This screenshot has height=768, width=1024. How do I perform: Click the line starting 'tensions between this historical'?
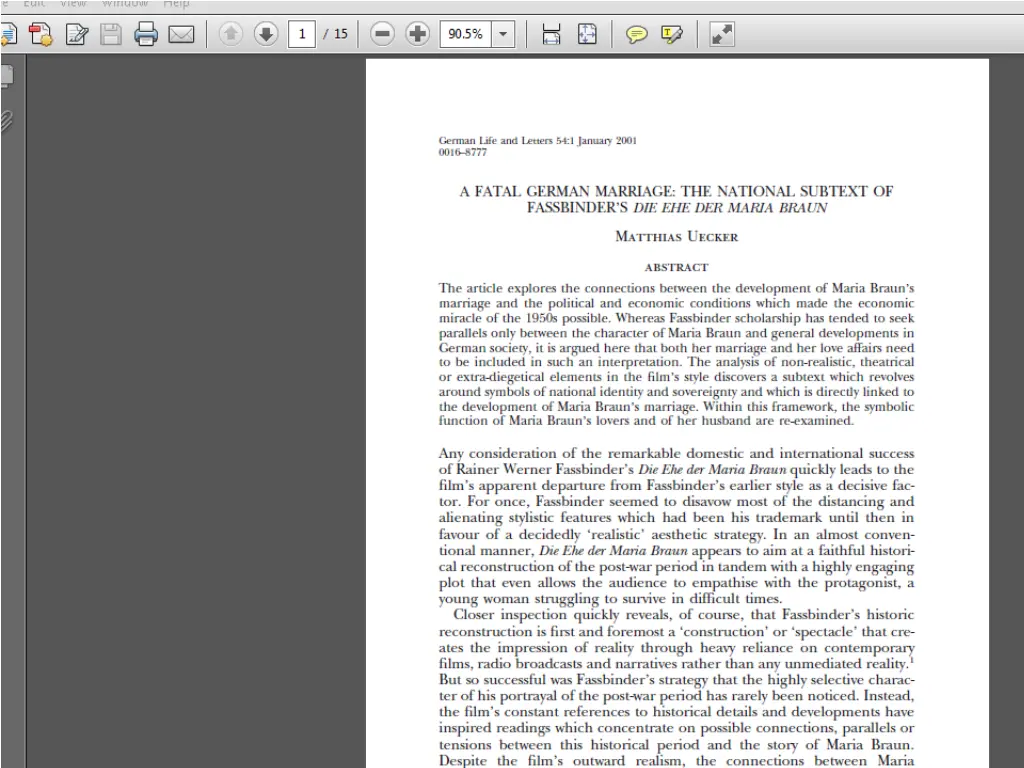pyautogui.click(x=677, y=744)
